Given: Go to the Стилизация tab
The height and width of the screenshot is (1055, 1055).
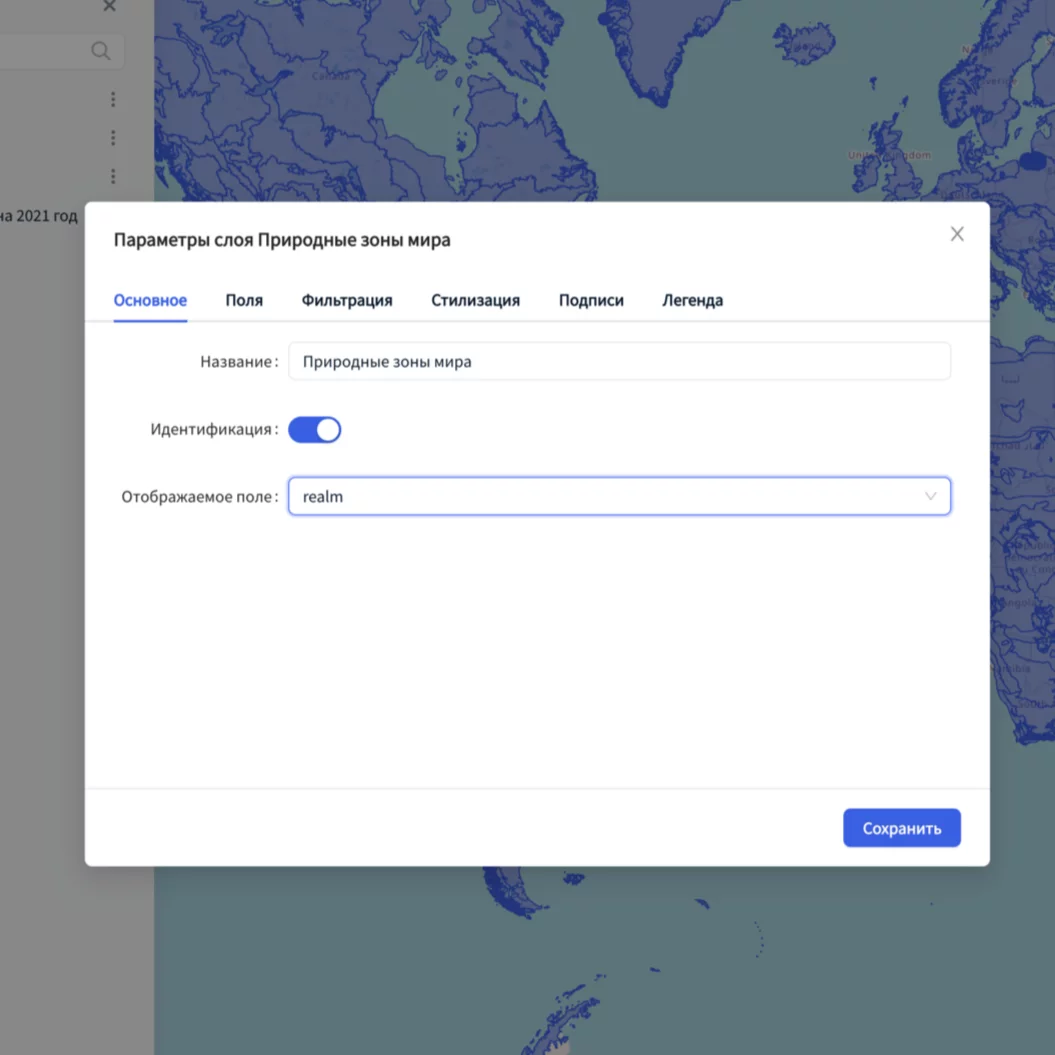Looking at the screenshot, I should pyautogui.click(x=475, y=300).
